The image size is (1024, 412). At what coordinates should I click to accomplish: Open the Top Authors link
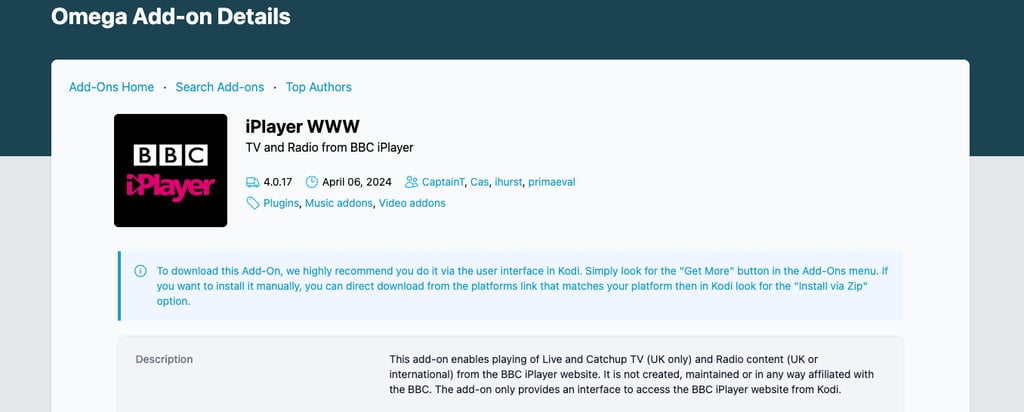pos(319,87)
